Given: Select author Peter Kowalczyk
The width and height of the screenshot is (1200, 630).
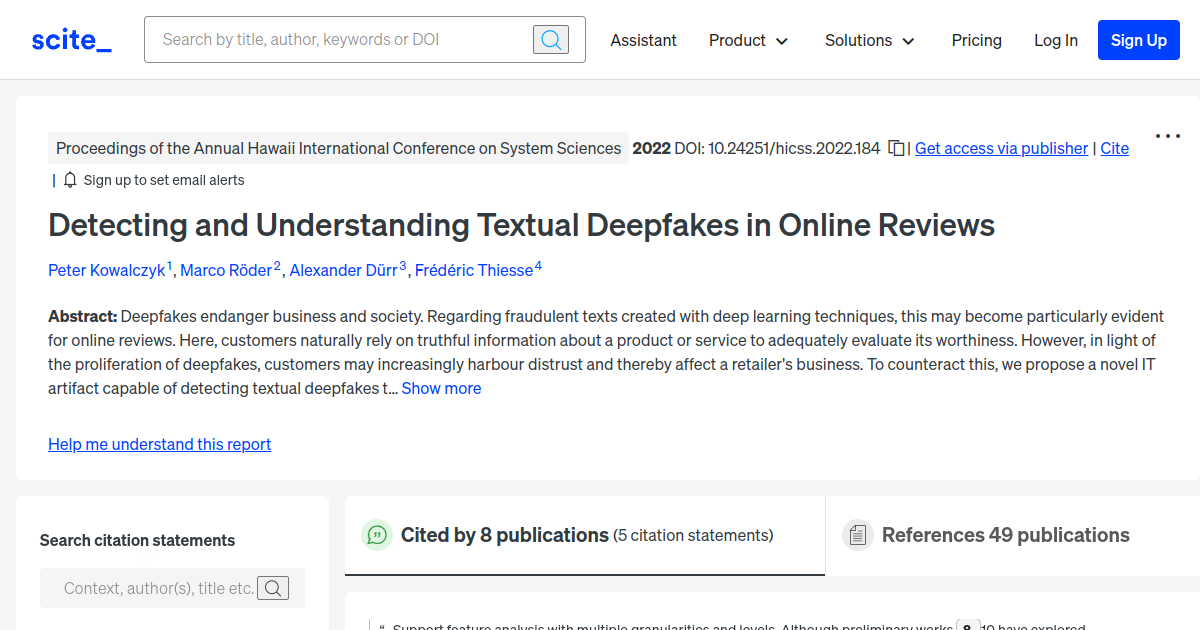Looking at the screenshot, I should (106, 270).
